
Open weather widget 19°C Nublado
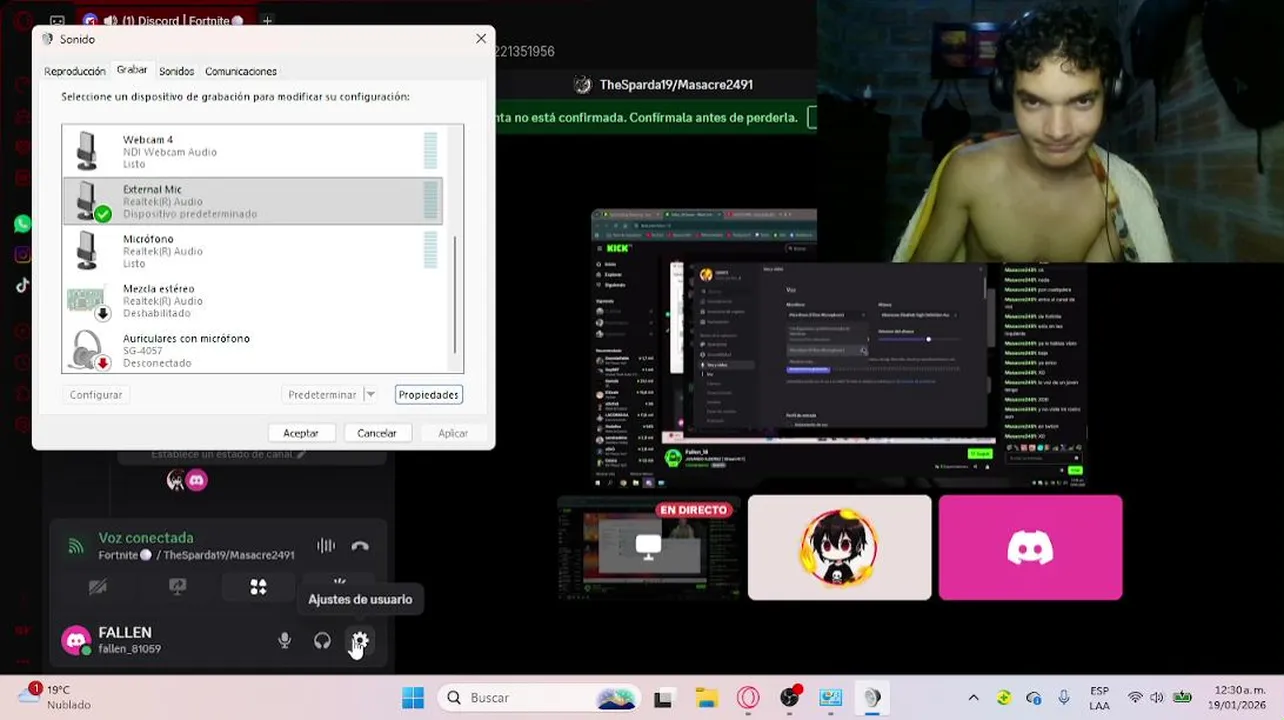(58, 697)
